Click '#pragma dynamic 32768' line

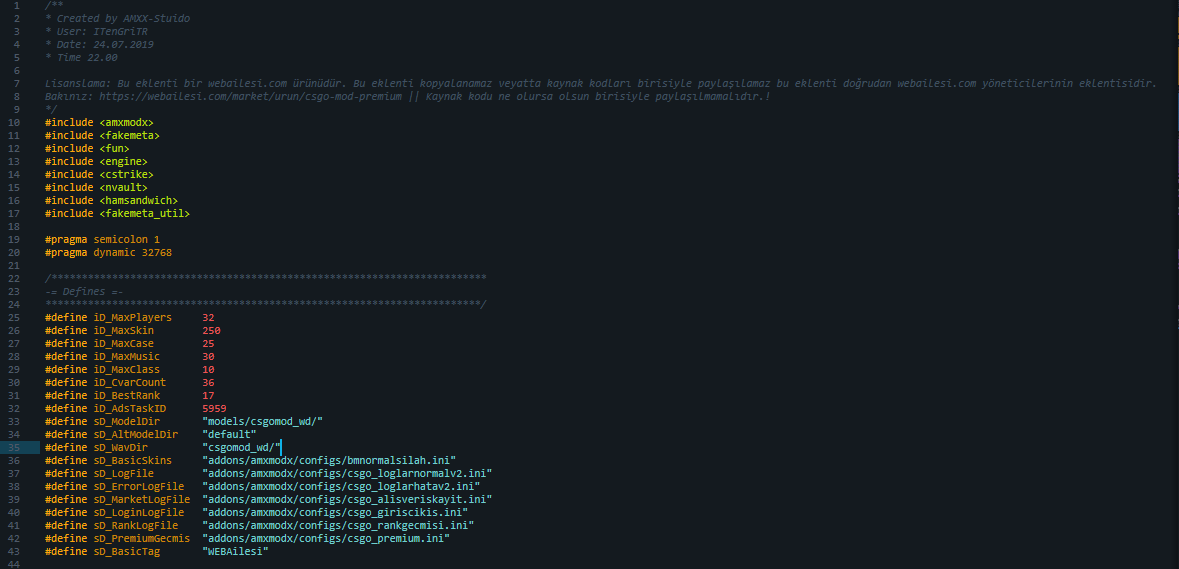(x=108, y=253)
